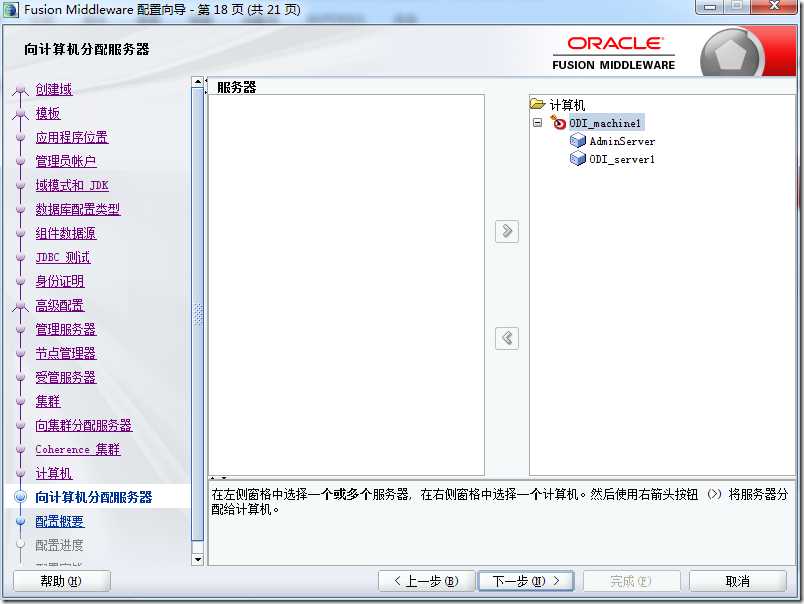Click the AdminServer cube icon
This screenshot has height=604, width=804.
coord(578,140)
